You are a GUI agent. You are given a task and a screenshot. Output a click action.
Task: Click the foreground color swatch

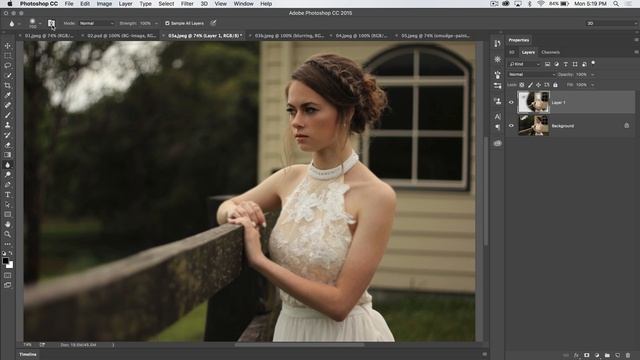point(5,261)
